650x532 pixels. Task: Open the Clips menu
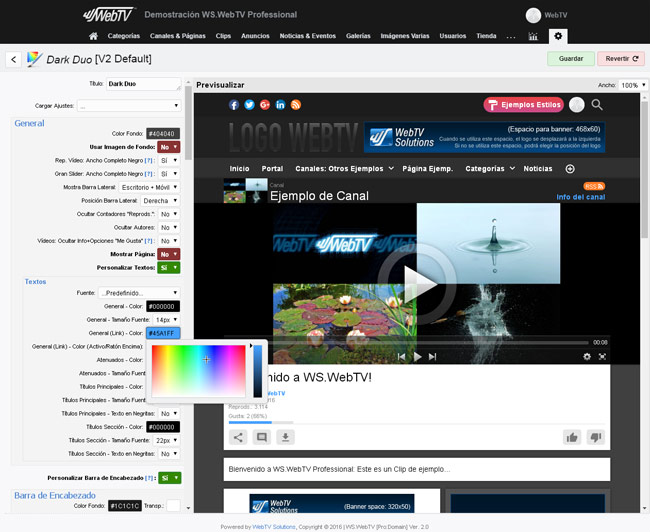point(223,36)
